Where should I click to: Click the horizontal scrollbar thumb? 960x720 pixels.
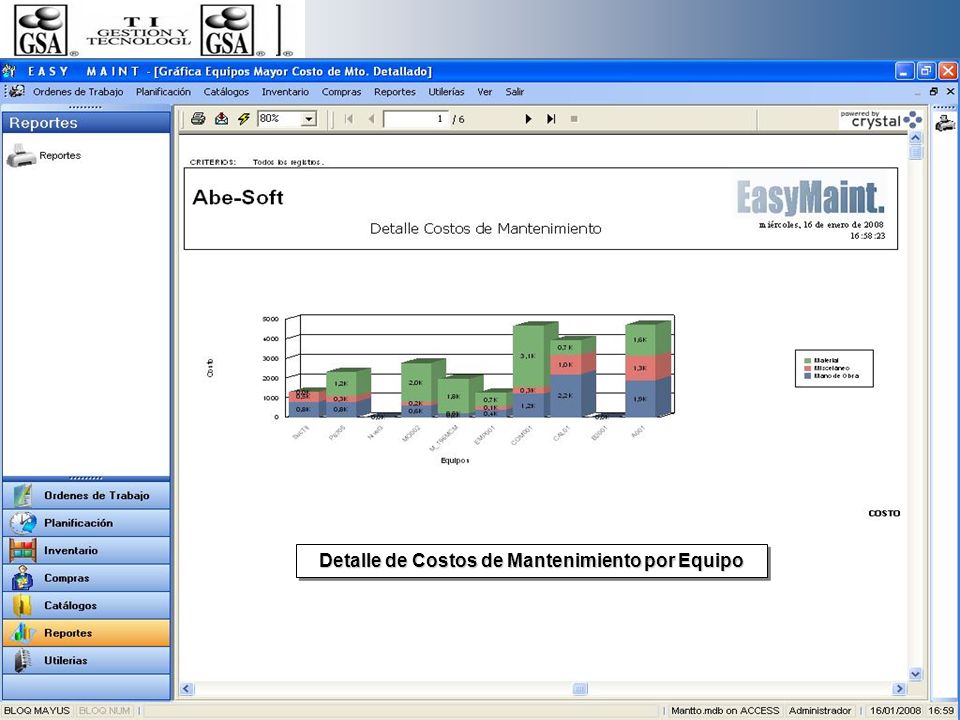(x=580, y=689)
